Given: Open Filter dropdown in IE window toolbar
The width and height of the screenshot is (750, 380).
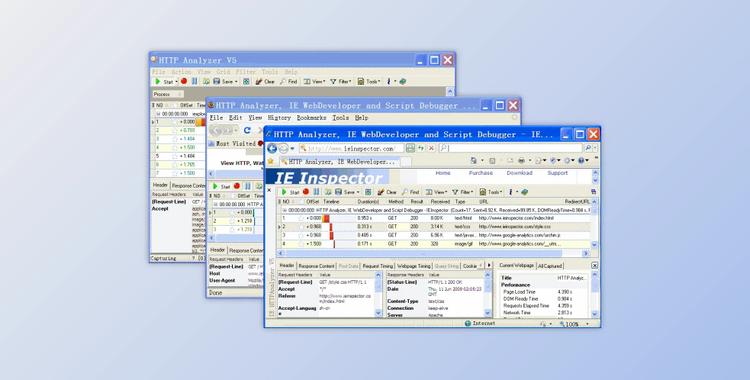Looking at the screenshot, I should [463, 192].
